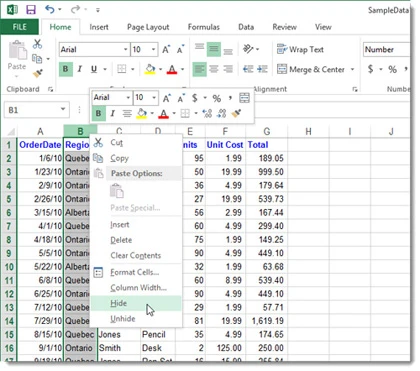Click the Increase Indent icon

(263, 69)
